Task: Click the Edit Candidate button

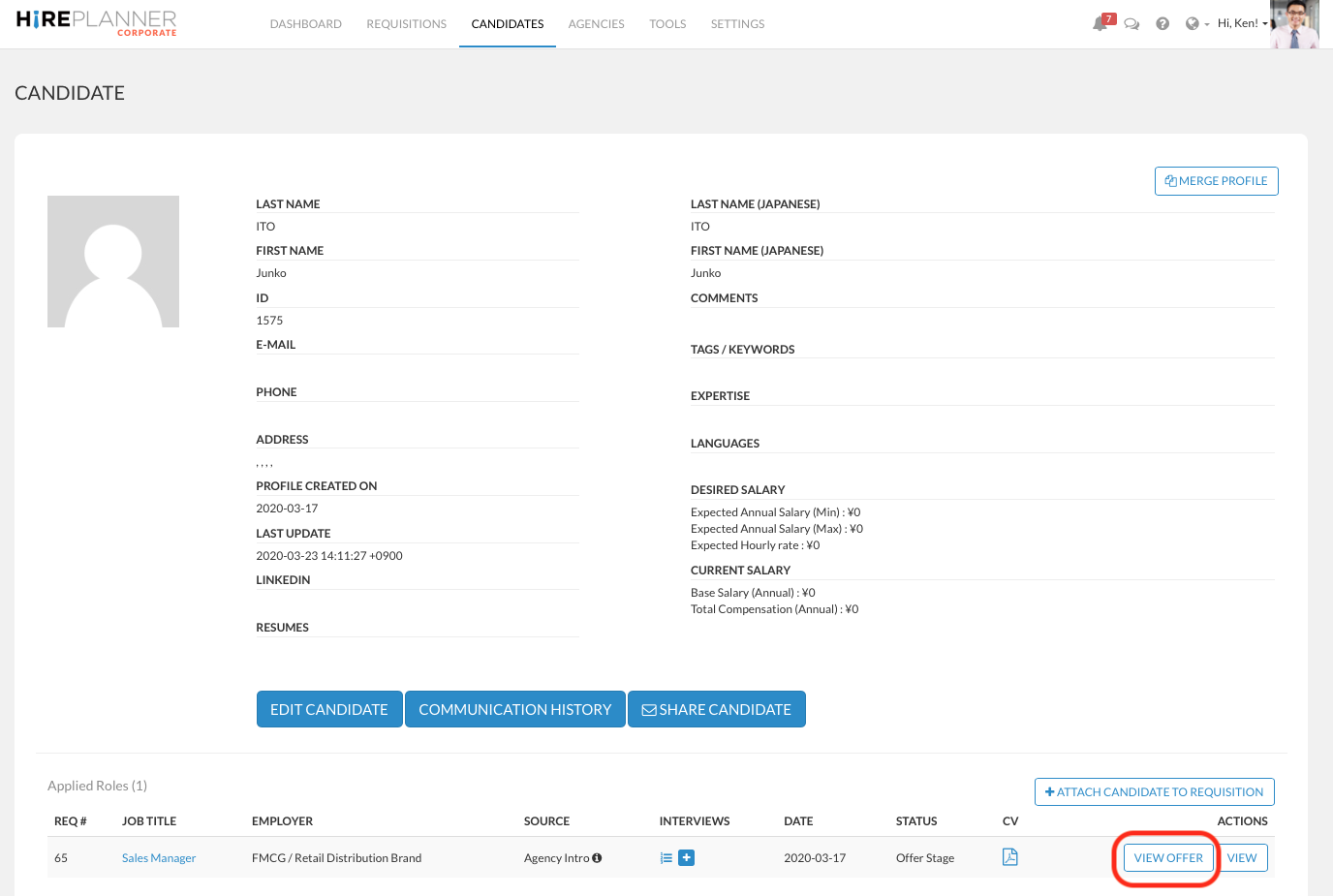Action: [x=328, y=709]
